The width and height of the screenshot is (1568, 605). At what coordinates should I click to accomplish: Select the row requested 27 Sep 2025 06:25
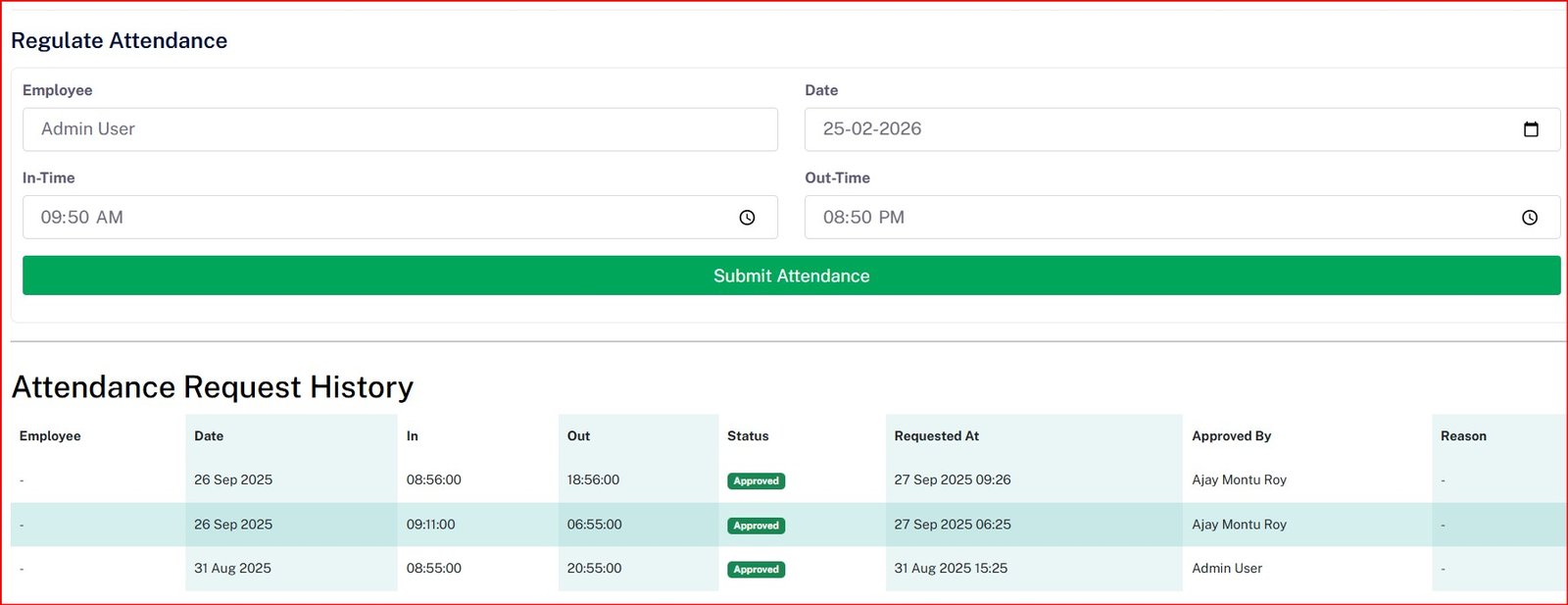coord(952,525)
